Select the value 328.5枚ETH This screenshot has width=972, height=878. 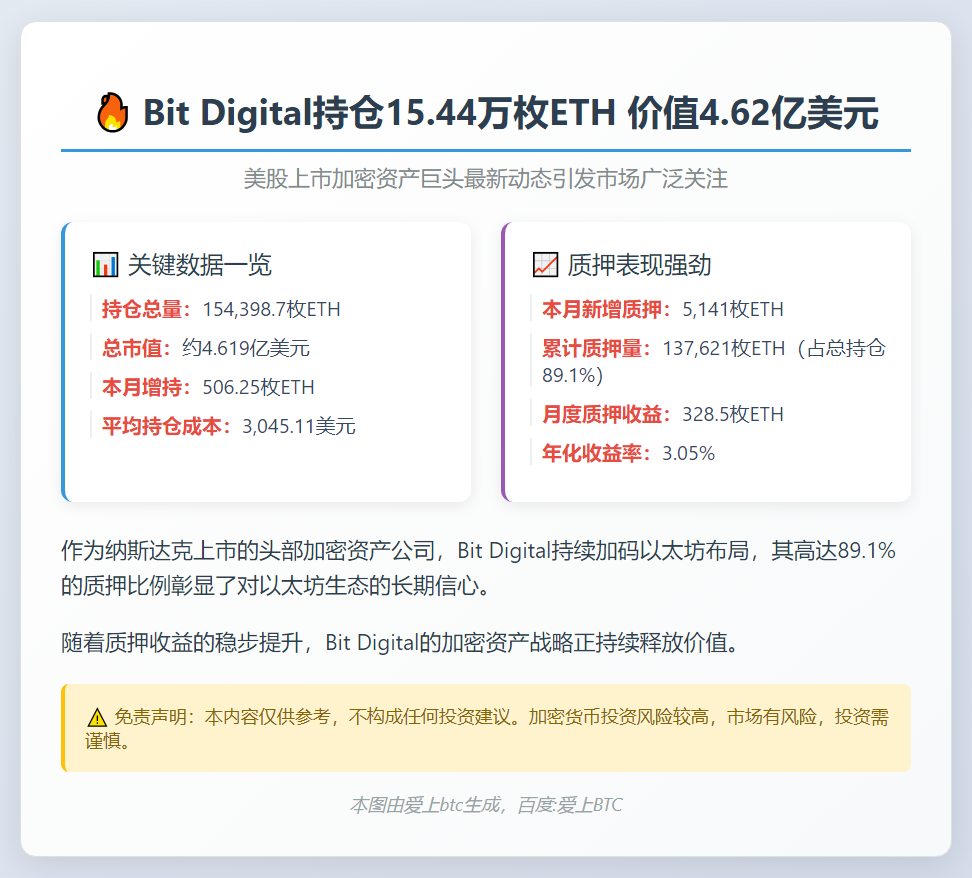(x=733, y=414)
